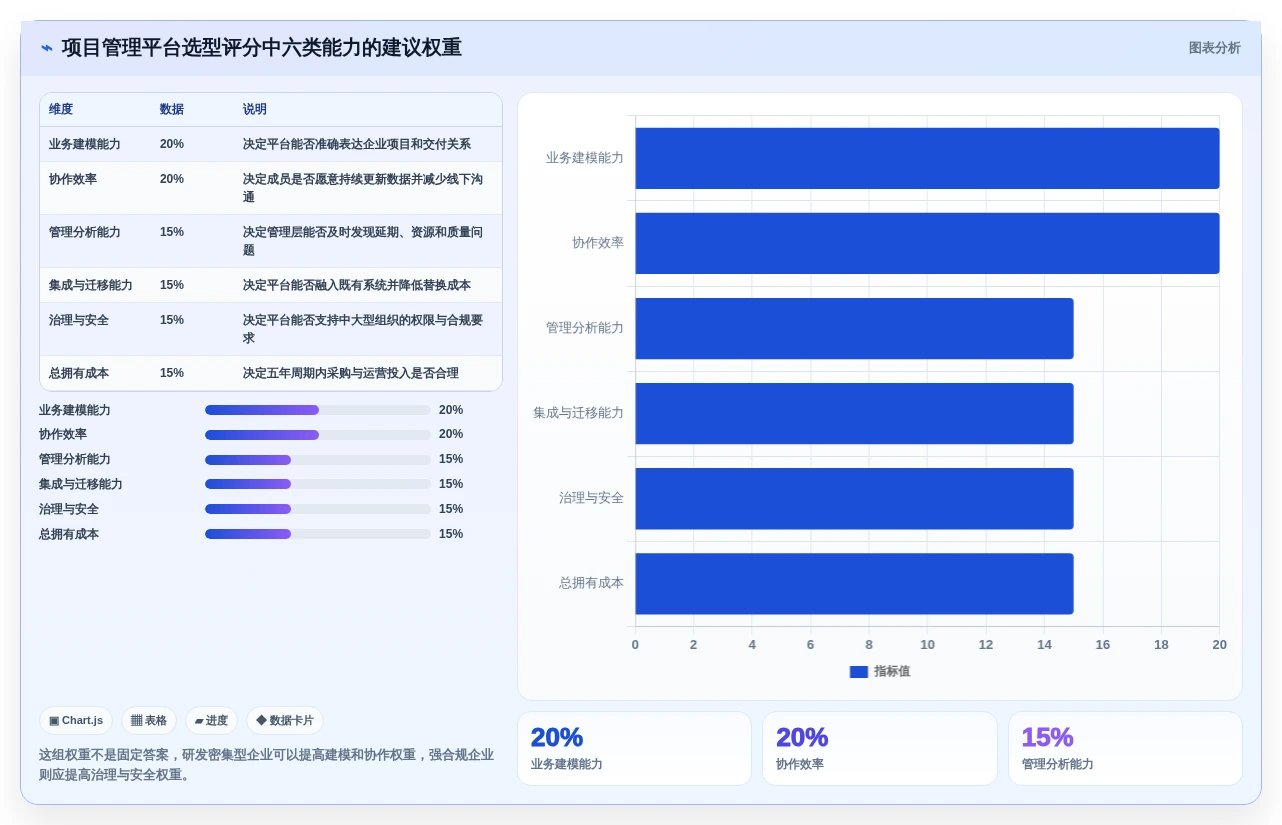
Task: Click the 治理与安全 bar in the chart
Action: point(854,498)
